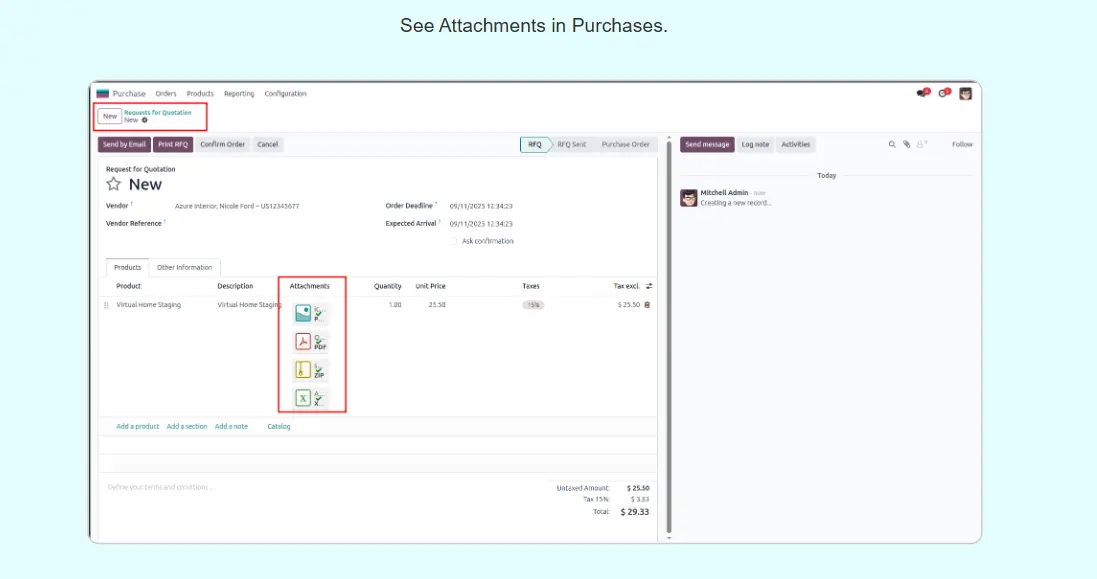This screenshot has height=579, width=1097.
Task: Open the gear actions menu beside New
Action: click(x=144, y=120)
